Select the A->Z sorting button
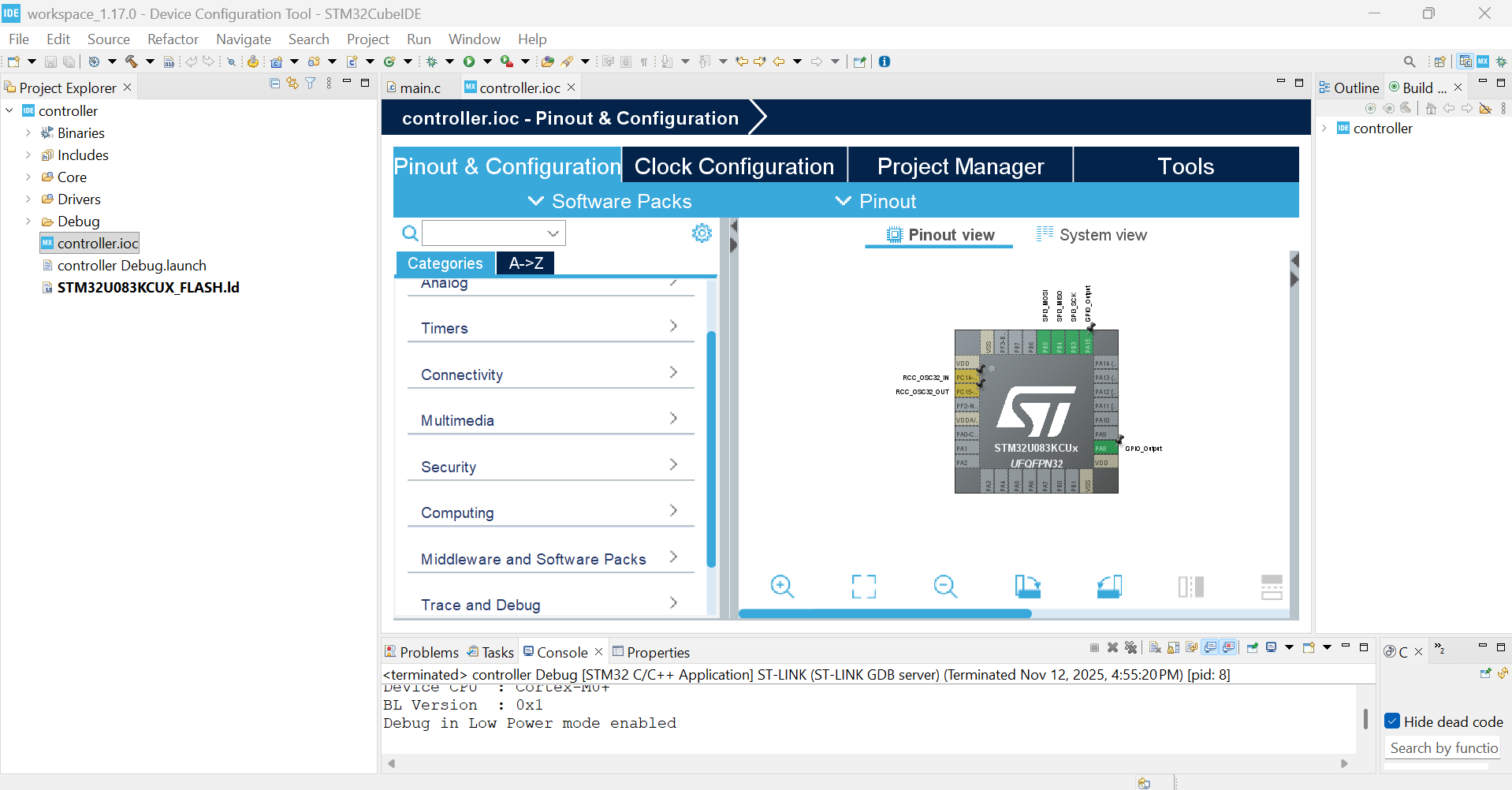The image size is (1512, 790). pos(526,263)
